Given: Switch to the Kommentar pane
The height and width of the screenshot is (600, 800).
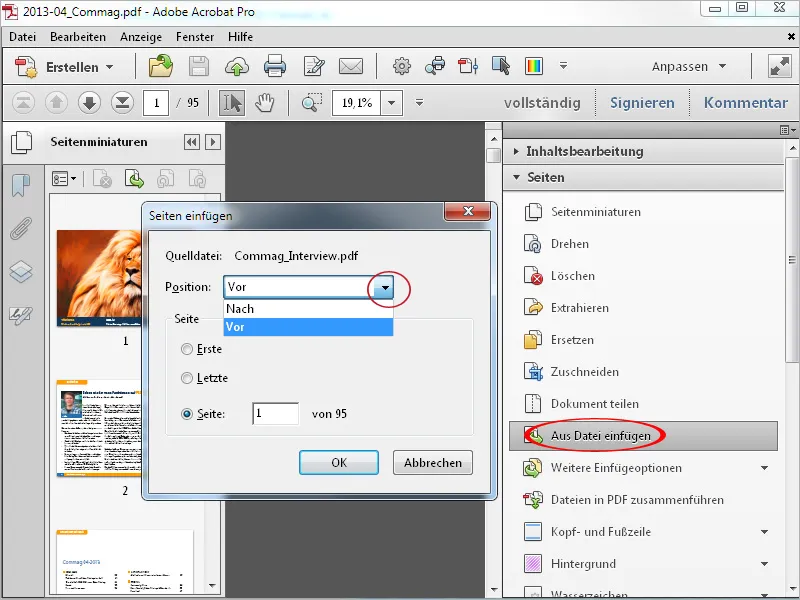Looking at the screenshot, I should point(745,103).
